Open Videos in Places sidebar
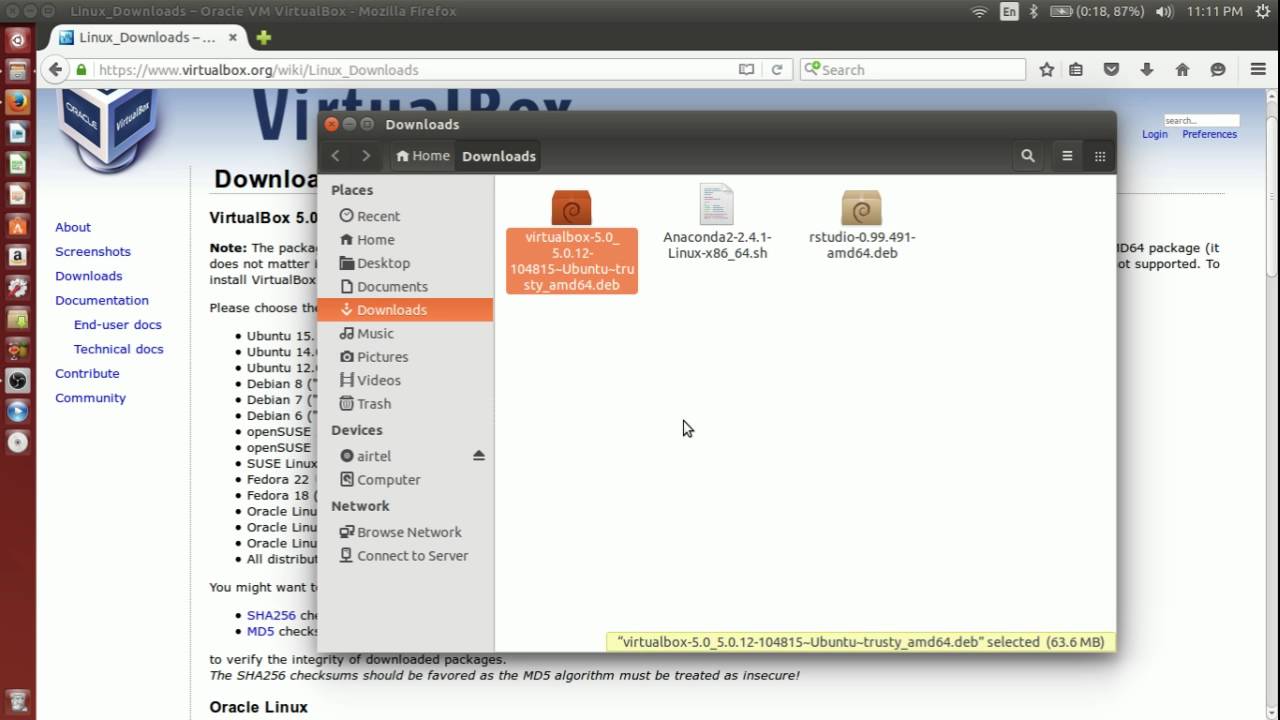 coord(405,380)
